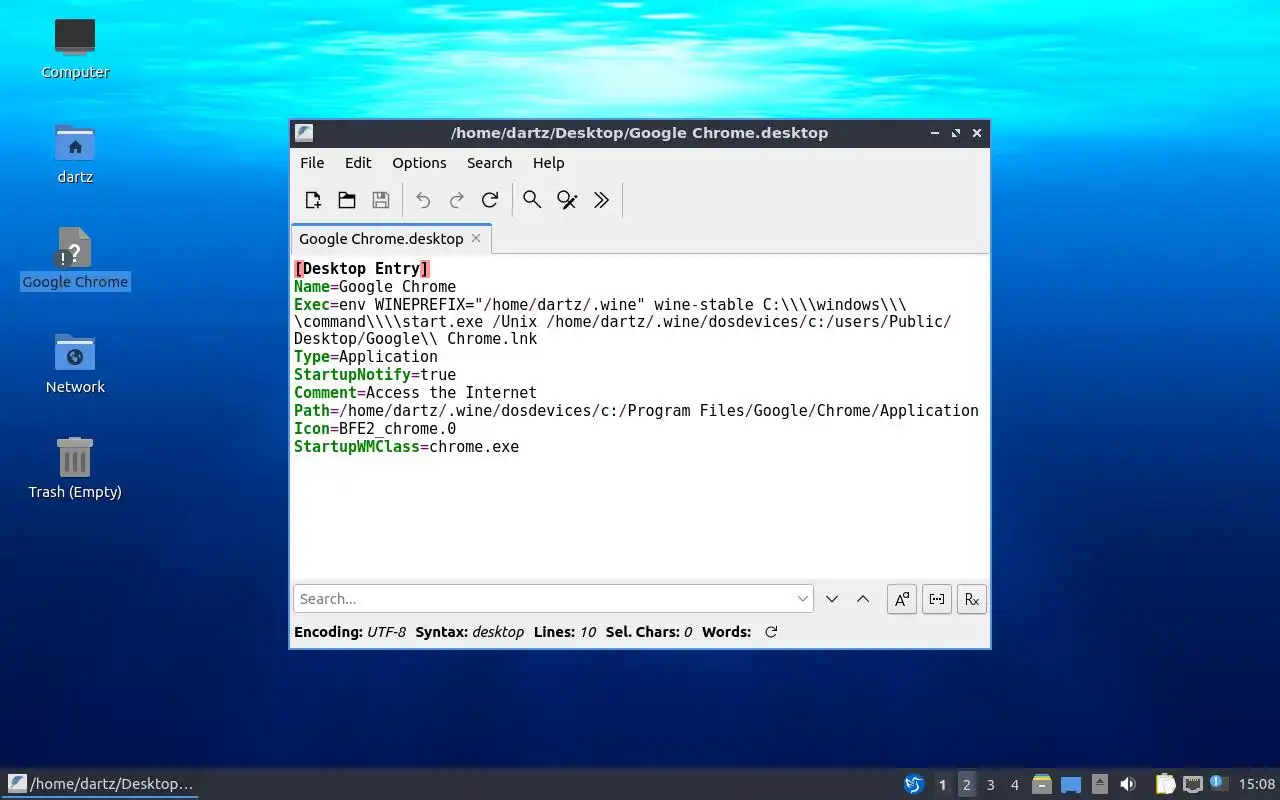The width and height of the screenshot is (1280, 800).
Task: Click the Type=Application line
Action: tap(366, 357)
